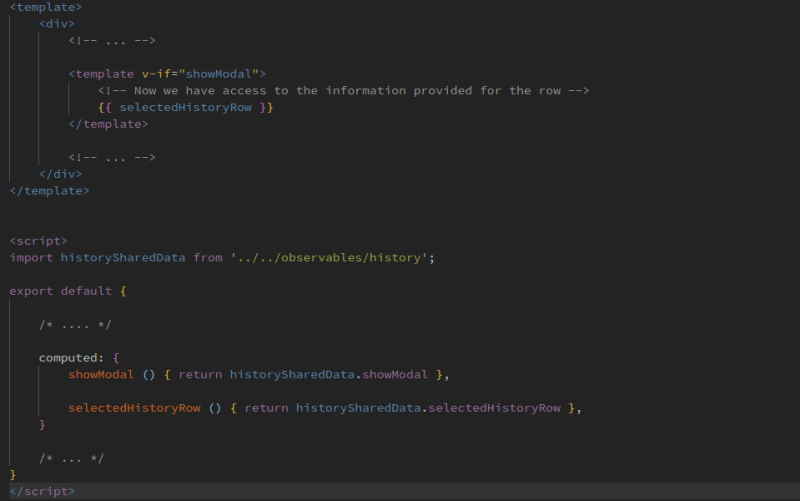Image resolution: width=800 pixels, height=501 pixels.
Task: Click historySharedData in the import line
Action: [123, 258]
